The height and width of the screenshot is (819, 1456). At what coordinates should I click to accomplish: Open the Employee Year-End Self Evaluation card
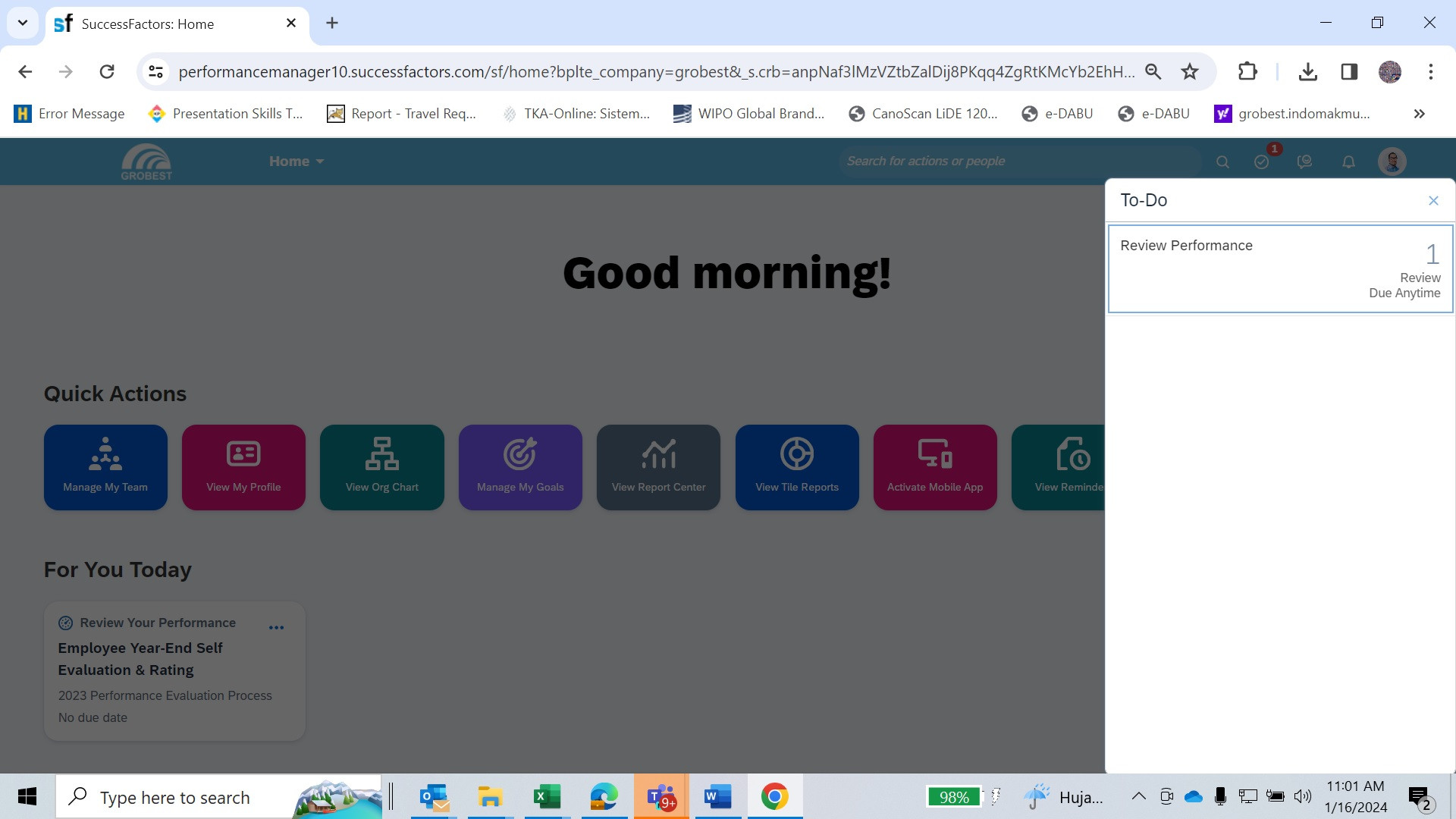pos(140,658)
